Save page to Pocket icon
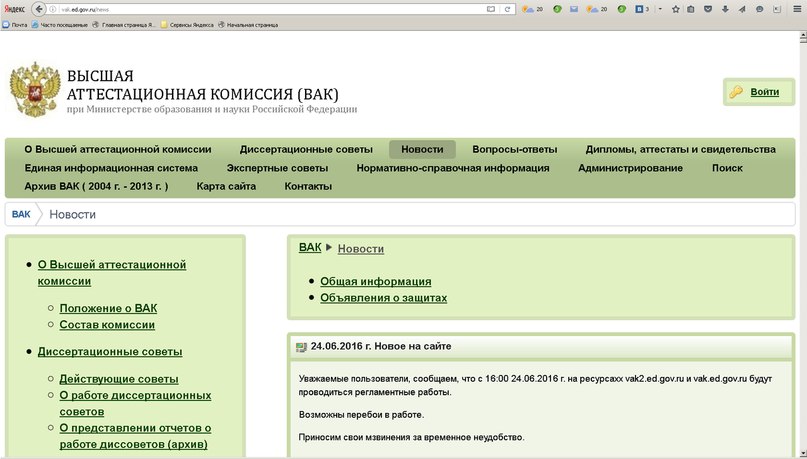 [x=708, y=9]
